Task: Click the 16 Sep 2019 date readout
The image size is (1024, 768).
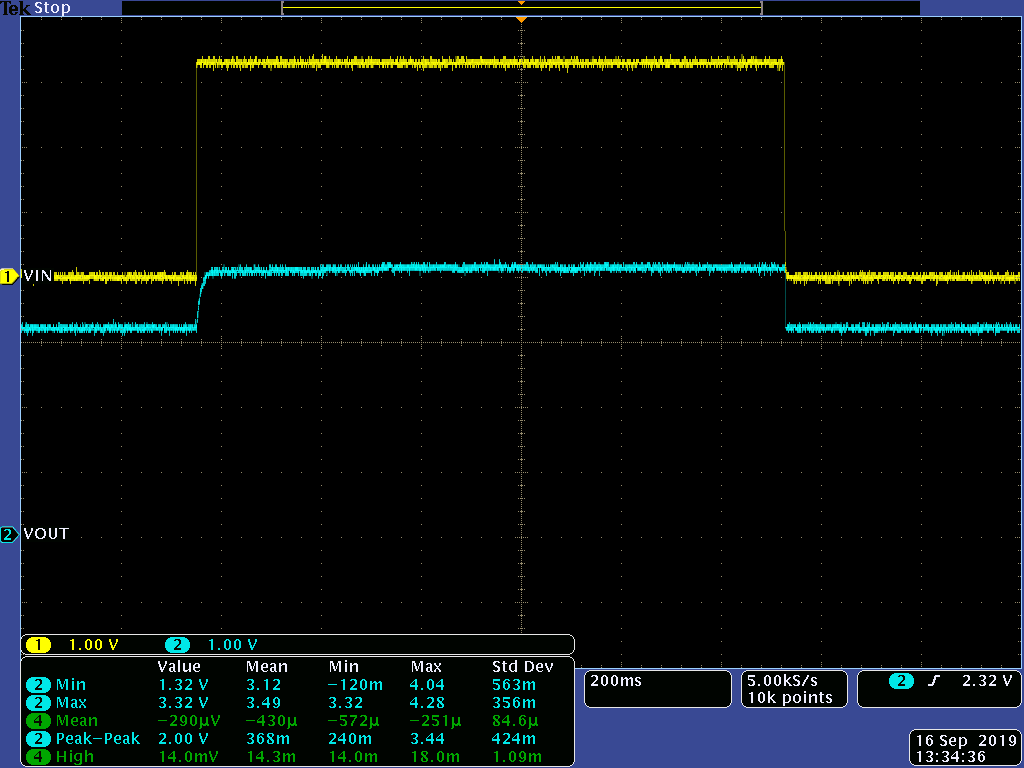Action: point(967,741)
